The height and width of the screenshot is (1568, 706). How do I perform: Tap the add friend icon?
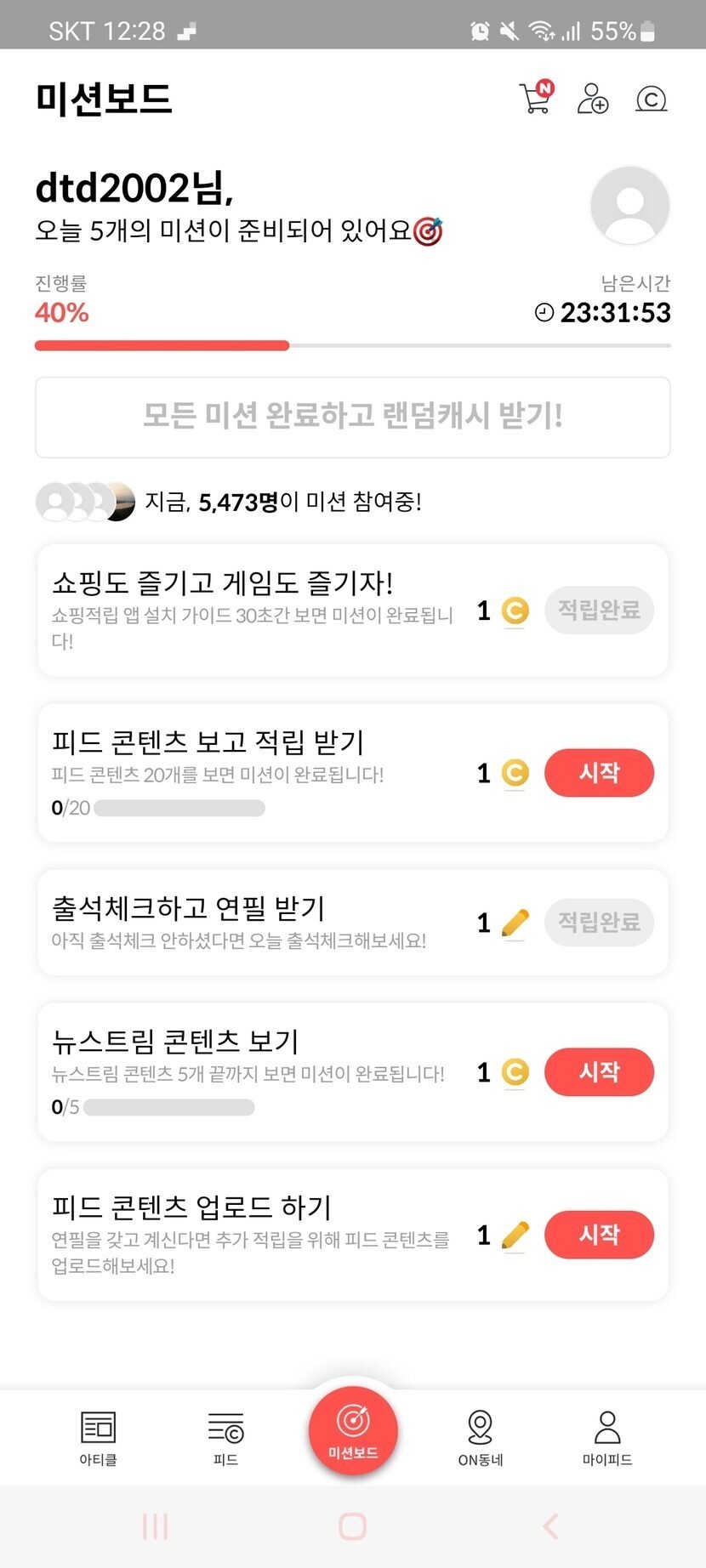[x=592, y=99]
